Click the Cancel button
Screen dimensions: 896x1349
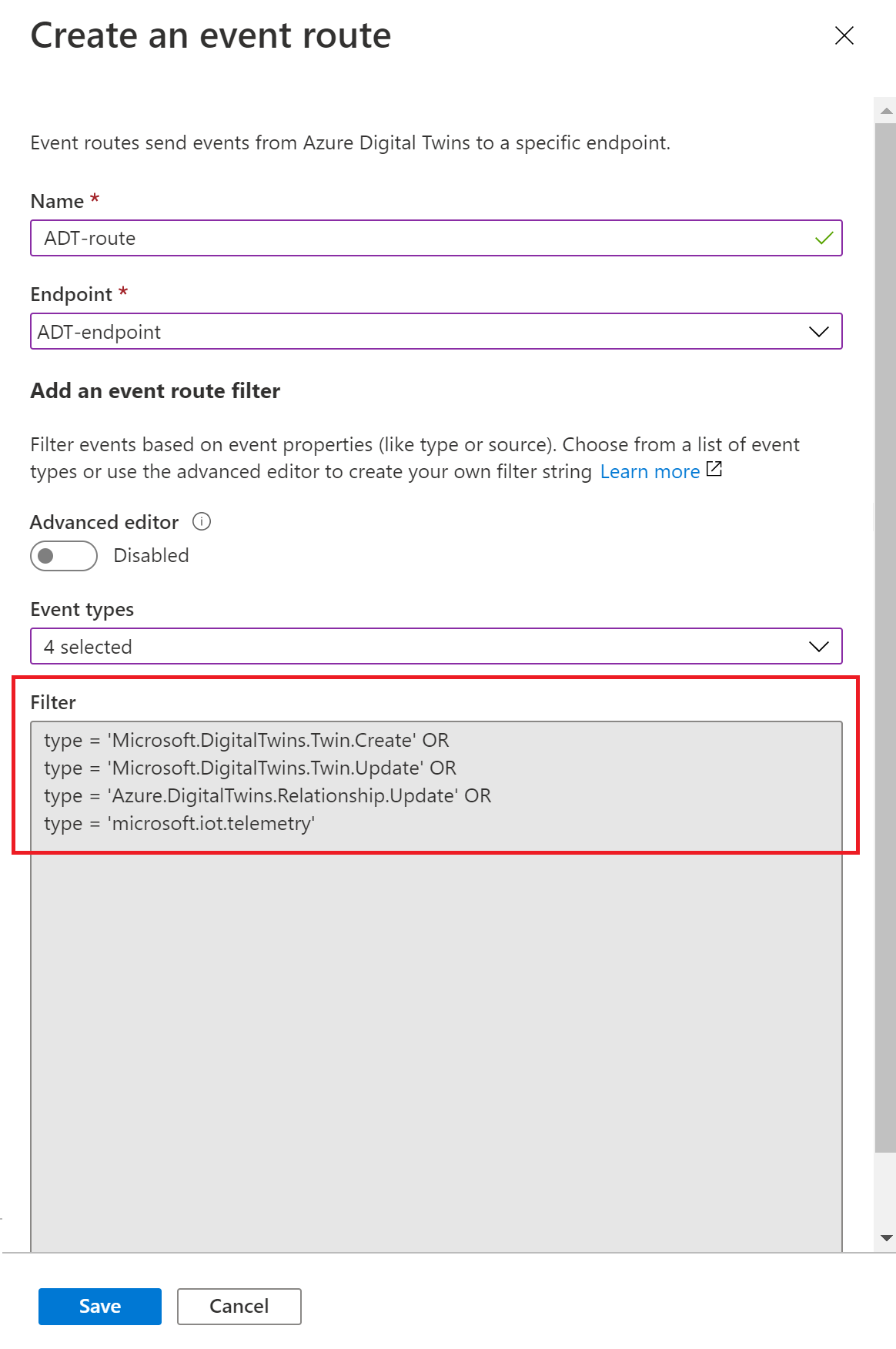[239, 1307]
